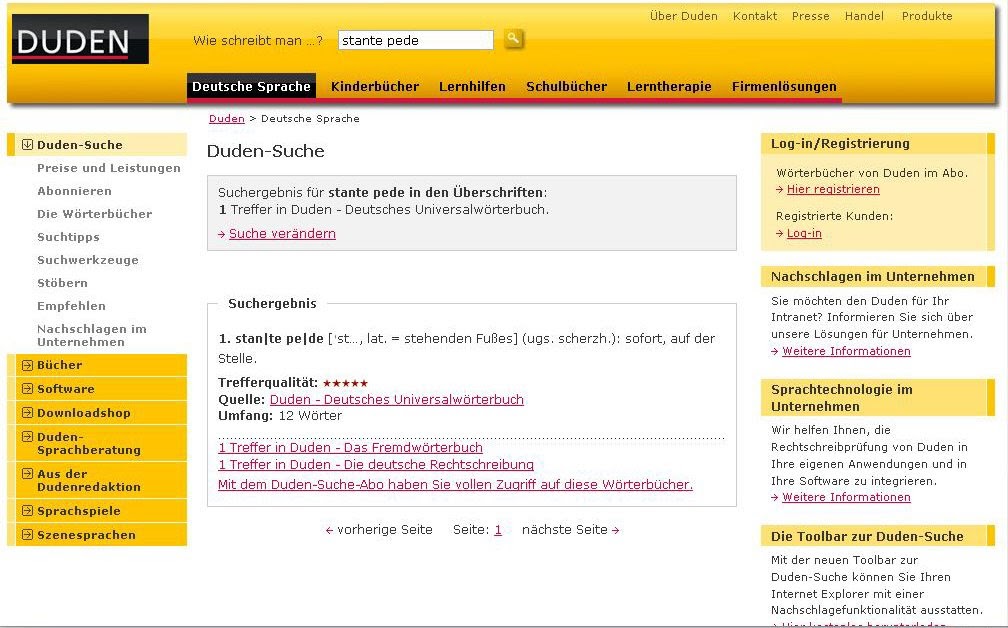
Task: Click the search field containing 'stante pede'
Action: 415,40
